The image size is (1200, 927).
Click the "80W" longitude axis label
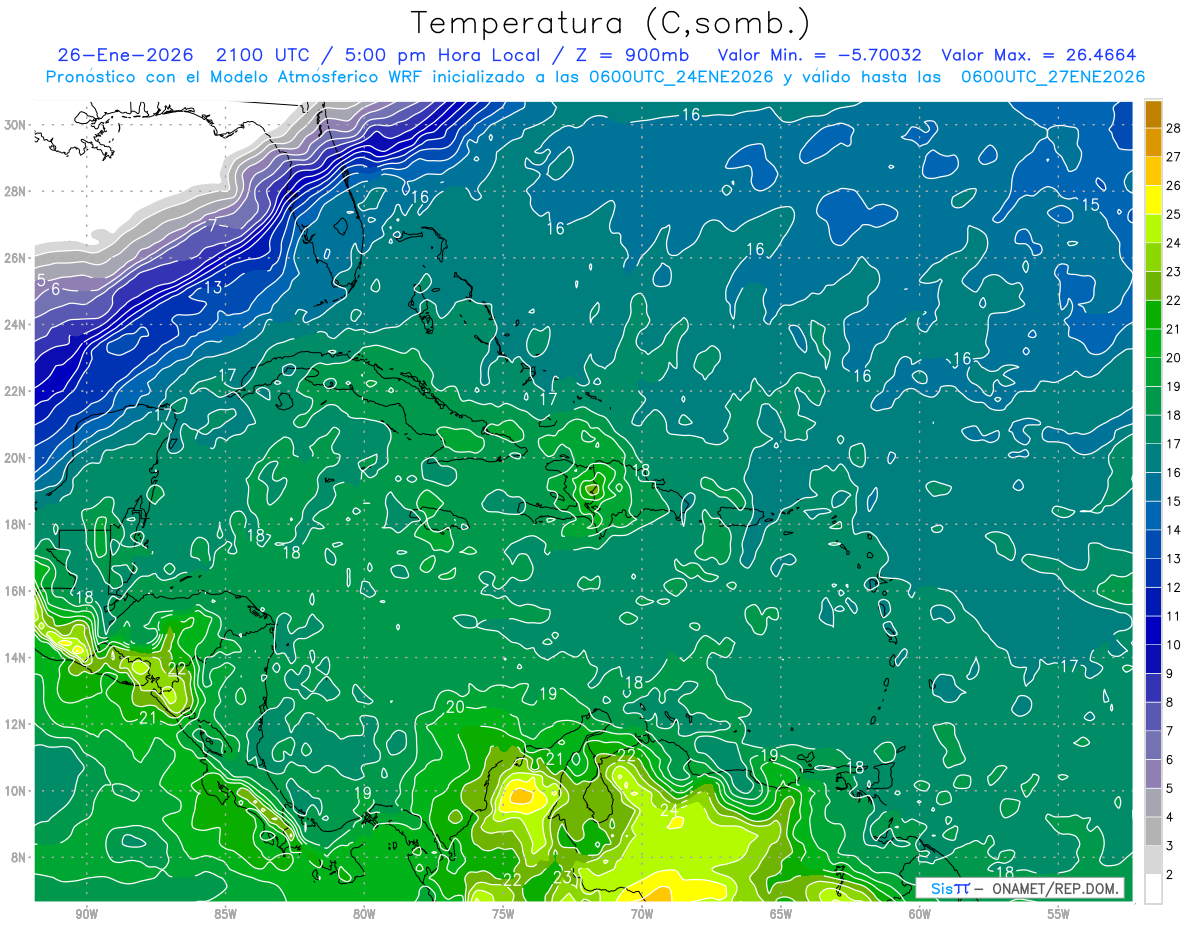pos(364,914)
